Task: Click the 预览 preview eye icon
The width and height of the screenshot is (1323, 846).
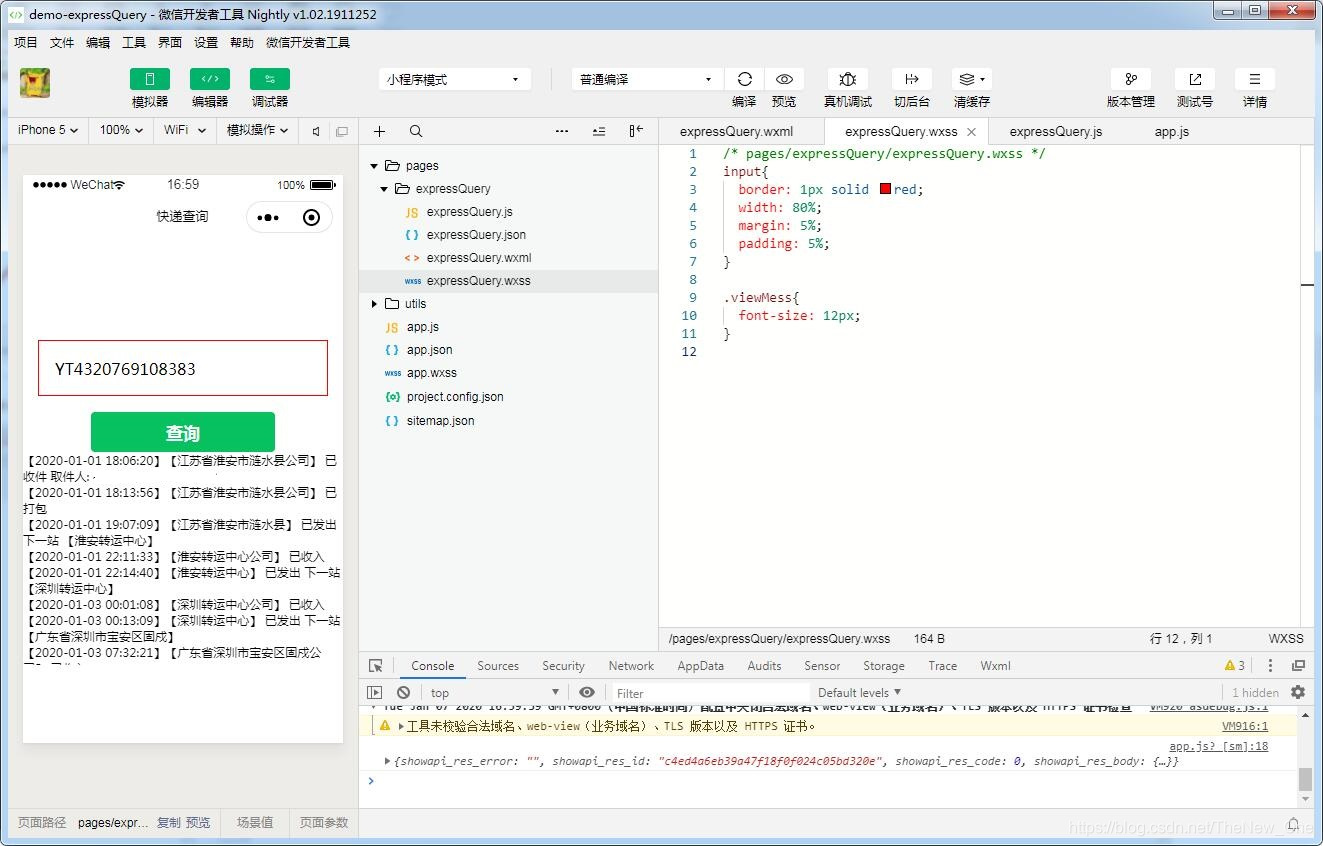Action: pos(784,79)
